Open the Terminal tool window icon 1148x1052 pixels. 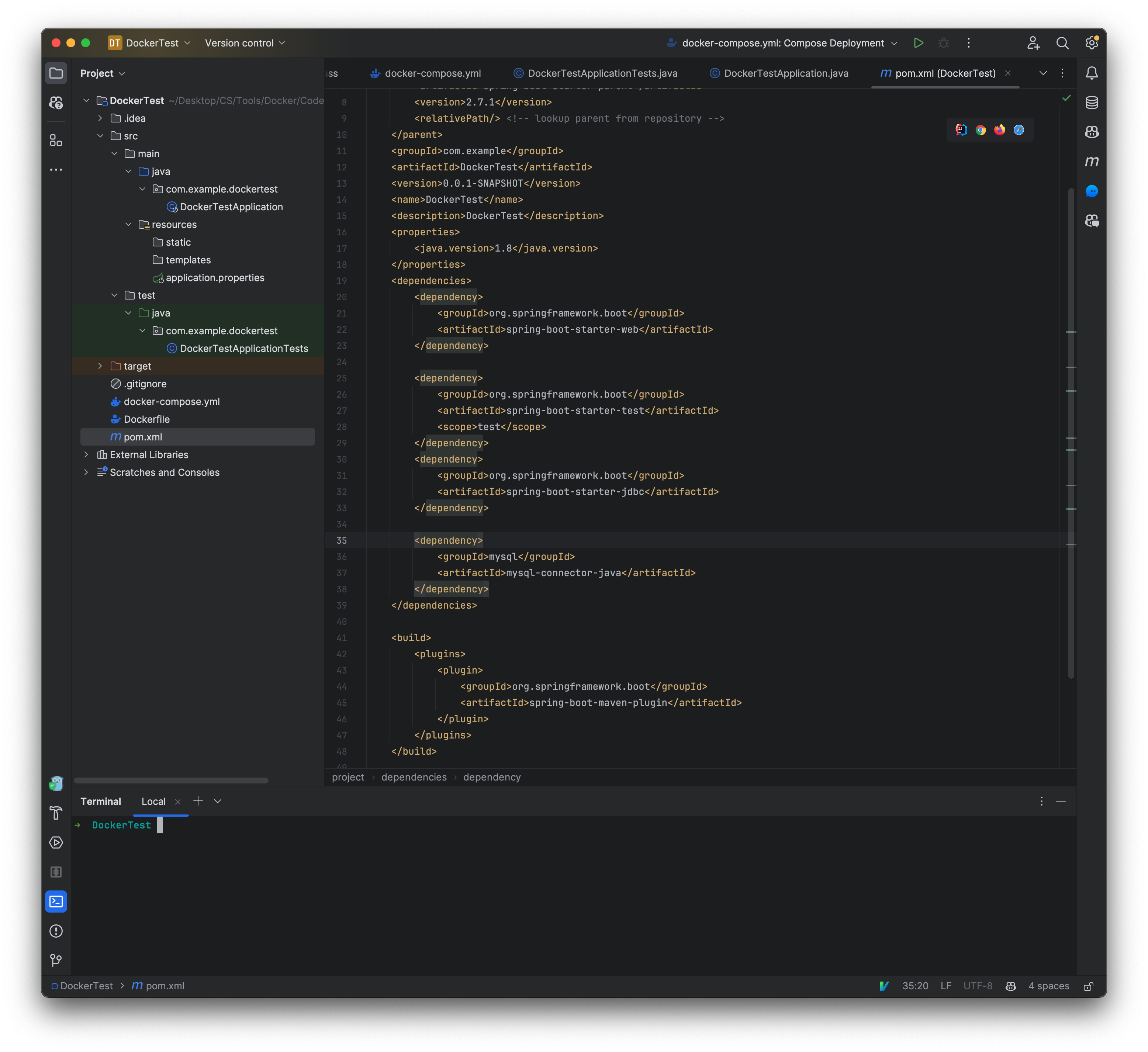(56, 902)
